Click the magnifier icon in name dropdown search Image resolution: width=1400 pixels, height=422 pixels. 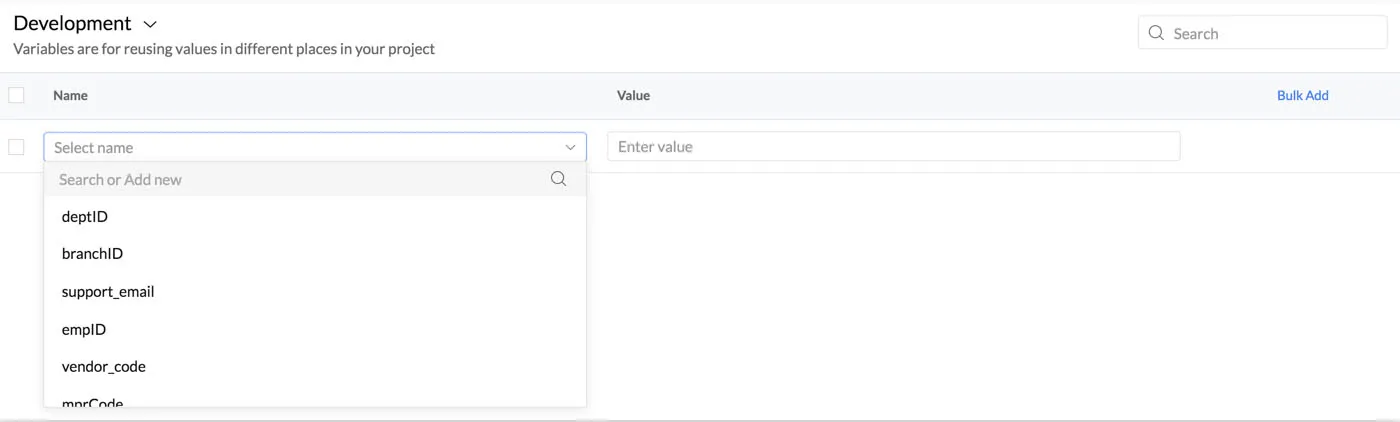click(559, 179)
